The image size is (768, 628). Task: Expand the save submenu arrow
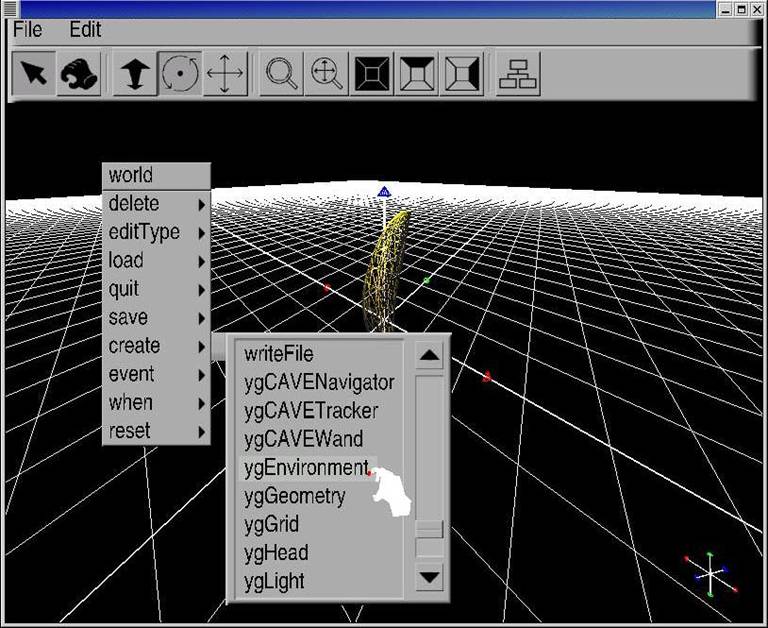click(x=201, y=318)
